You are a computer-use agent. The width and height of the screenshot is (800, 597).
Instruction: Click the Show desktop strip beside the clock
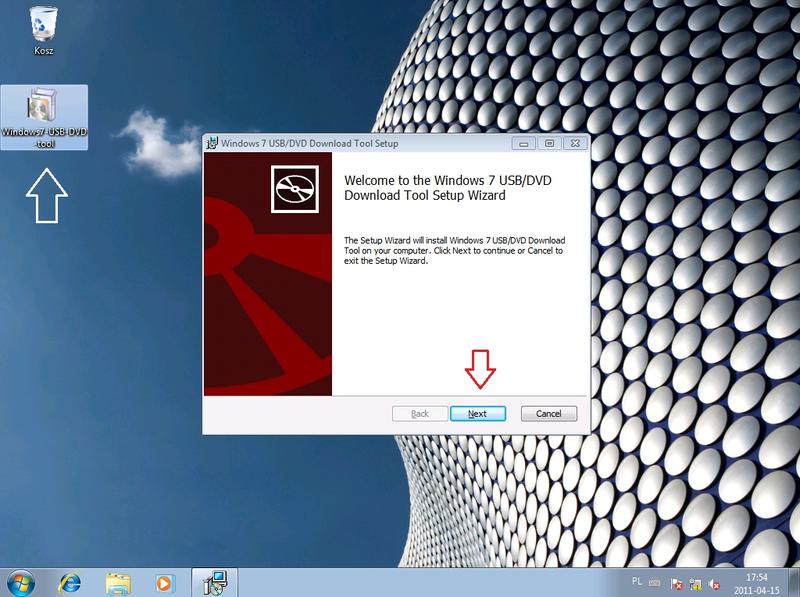796,582
